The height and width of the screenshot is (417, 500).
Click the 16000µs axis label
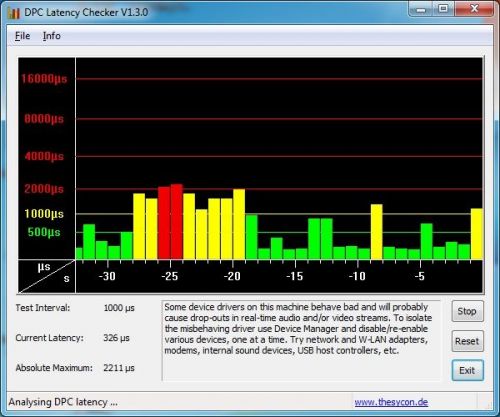point(44,79)
